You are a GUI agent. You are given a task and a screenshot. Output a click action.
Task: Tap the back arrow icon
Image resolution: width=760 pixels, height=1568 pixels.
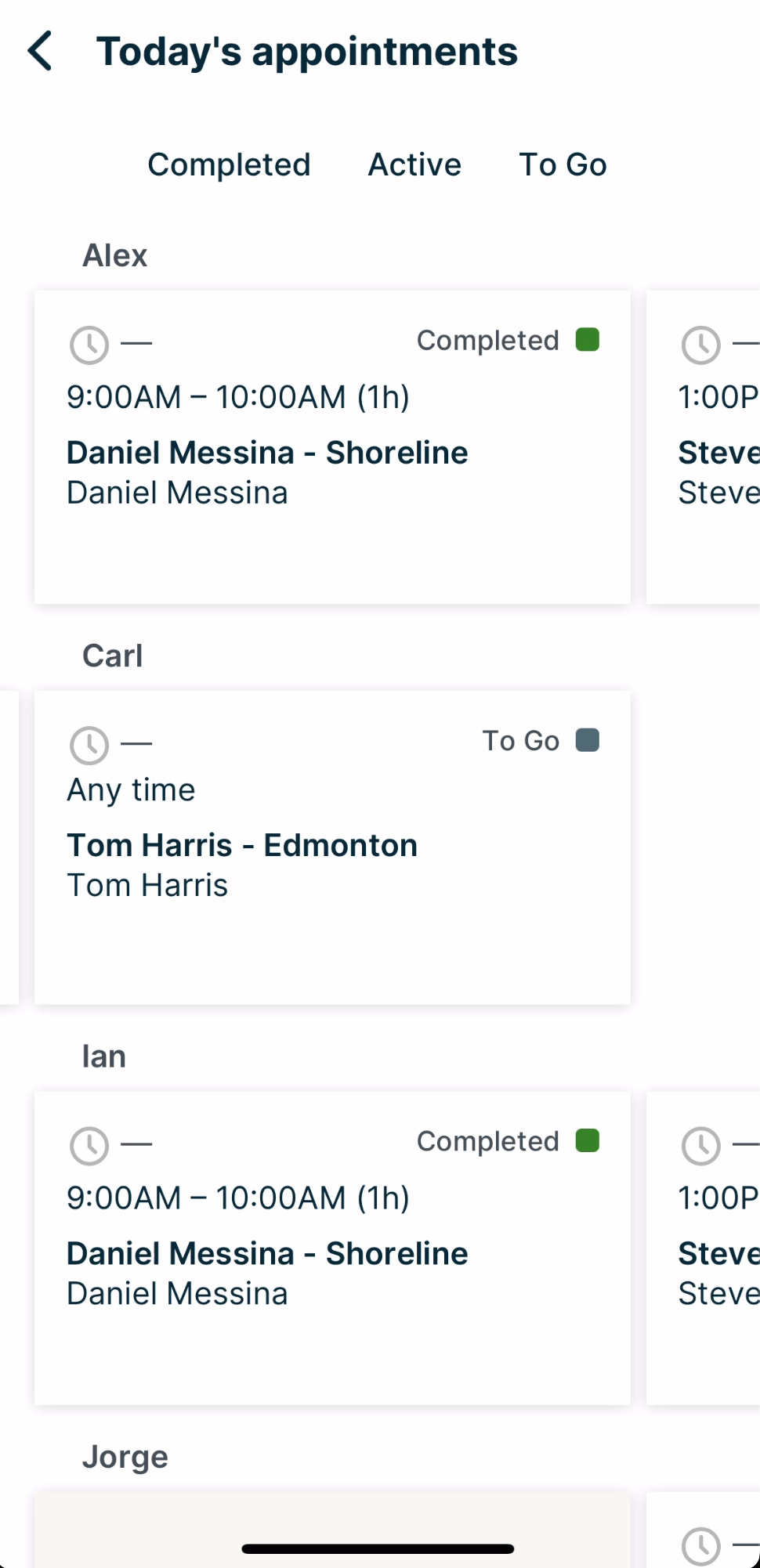[x=40, y=52]
